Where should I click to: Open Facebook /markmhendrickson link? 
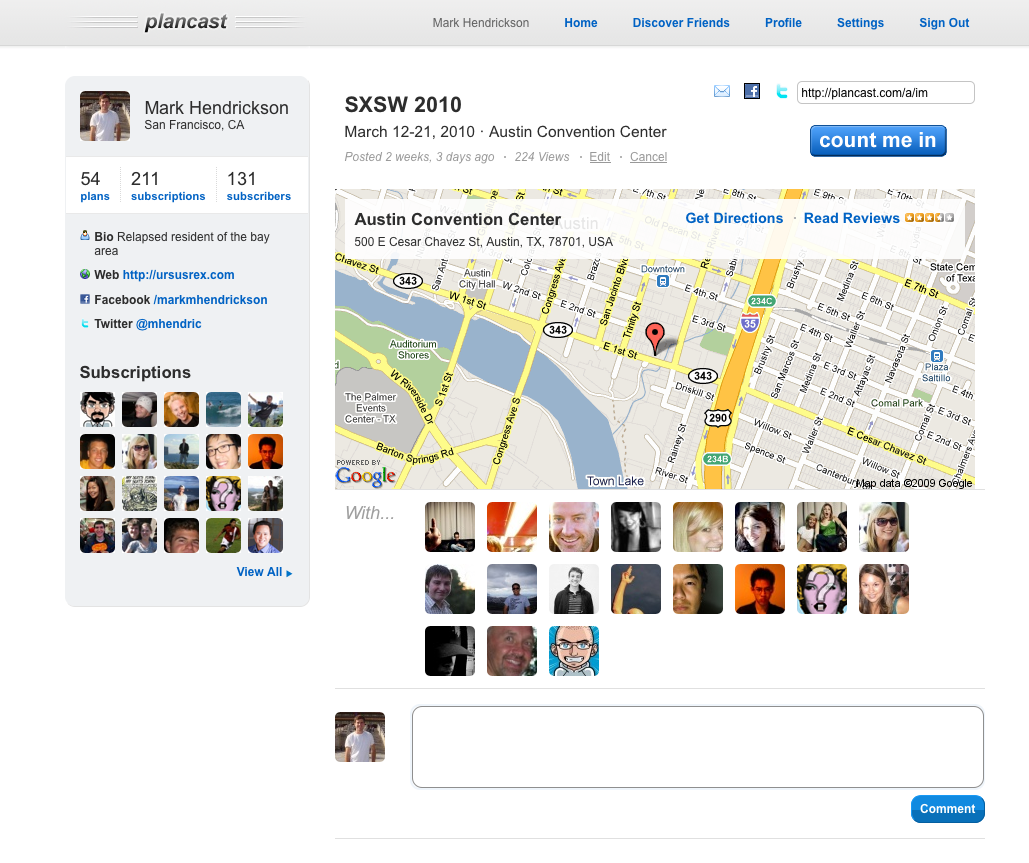coord(210,300)
